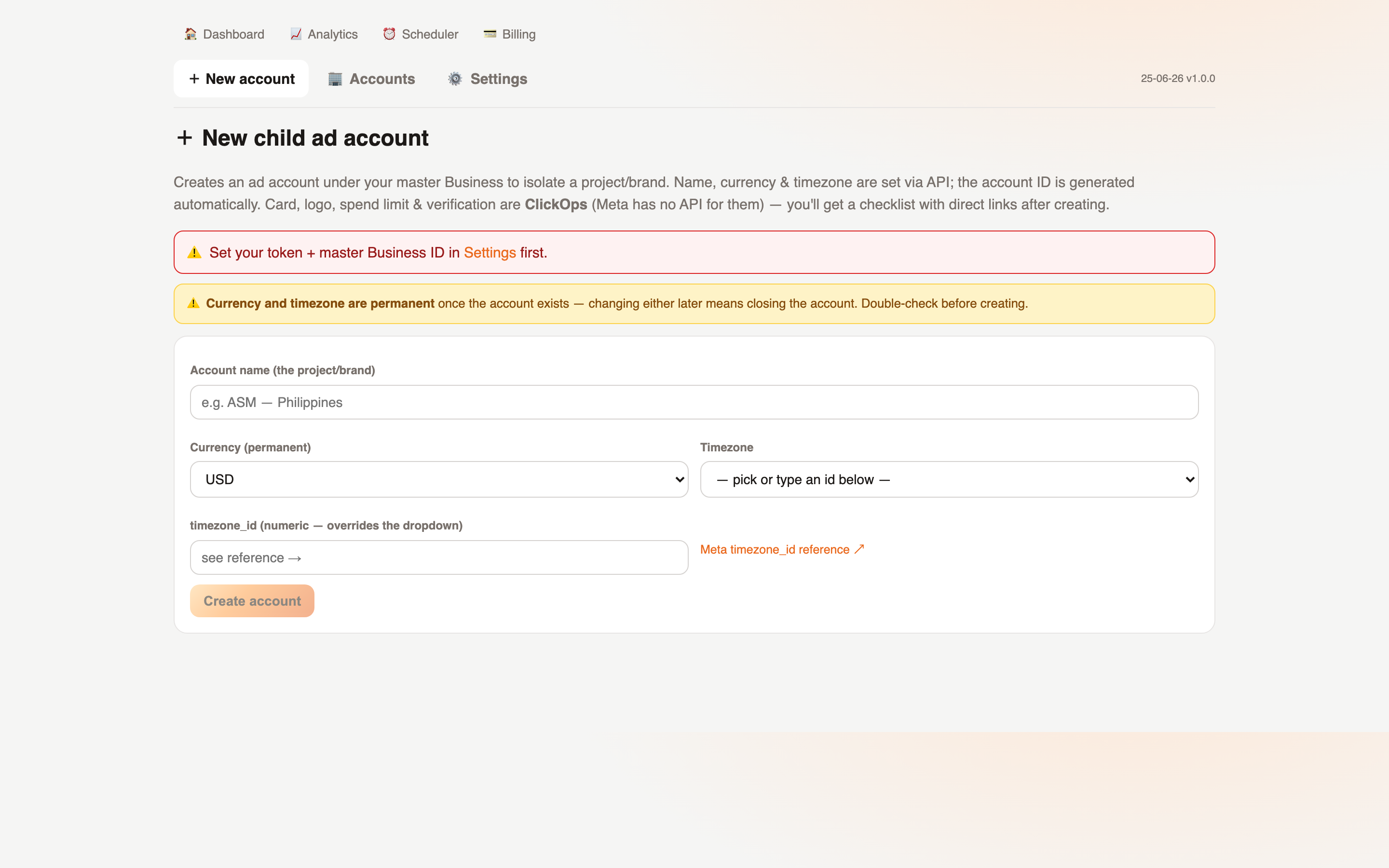Click the Billing credit card icon
This screenshot has width=1389, height=868.
[490, 34]
